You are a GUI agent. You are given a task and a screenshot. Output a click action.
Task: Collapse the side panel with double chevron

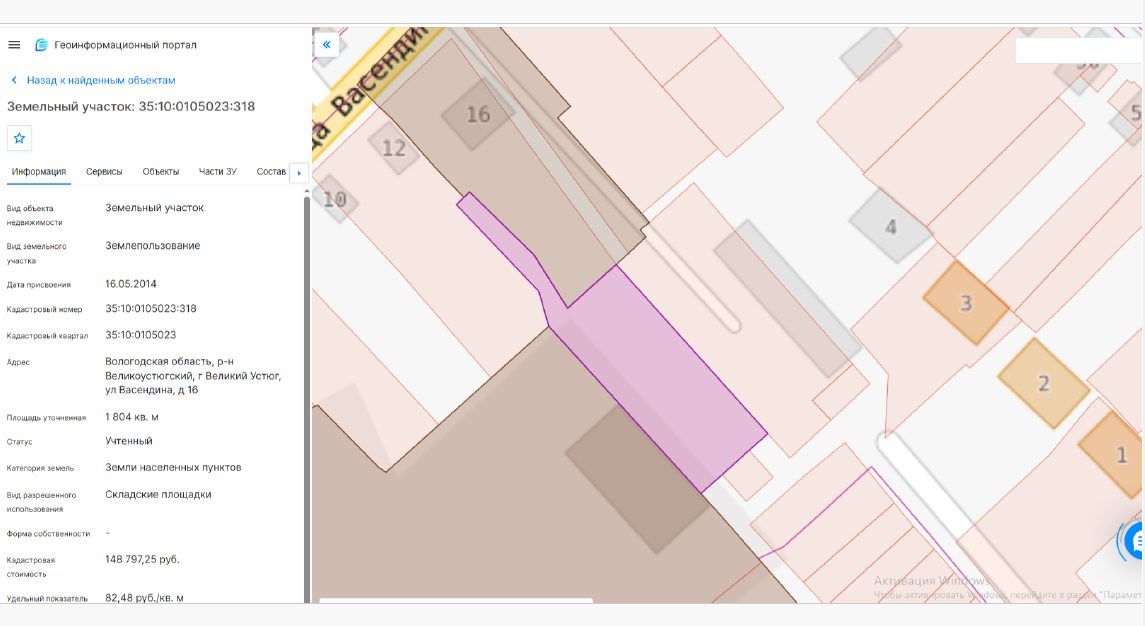[326, 45]
